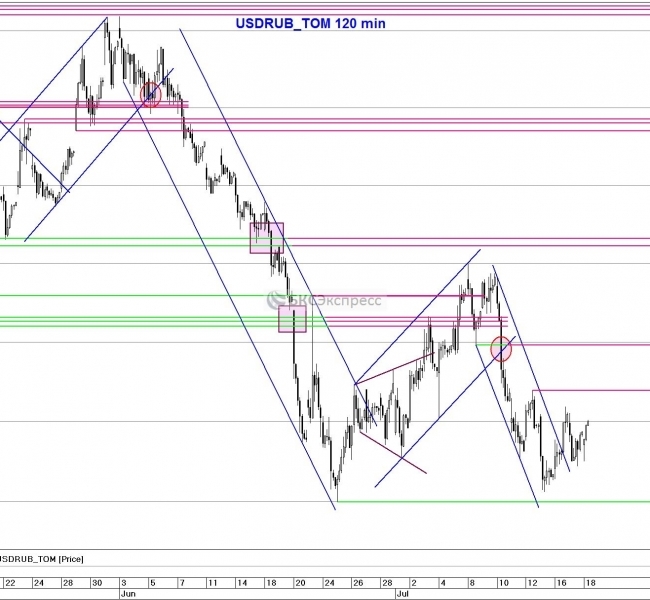Viewport: 650px width, 600px height.
Task: Click the Jun month label on the time axis
Action: [x=128, y=593]
